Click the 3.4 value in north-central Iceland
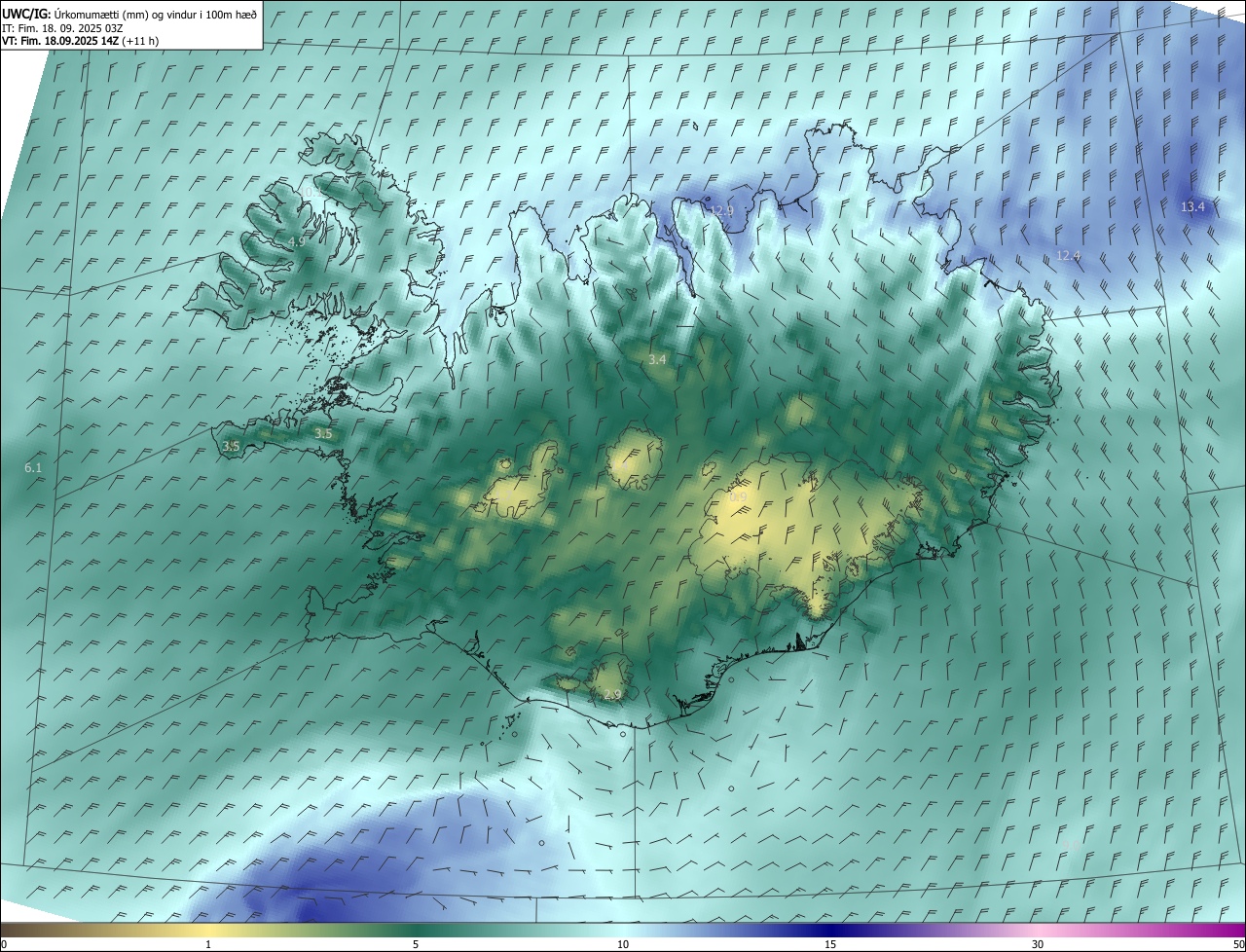The image size is (1246, 952). click(x=657, y=360)
